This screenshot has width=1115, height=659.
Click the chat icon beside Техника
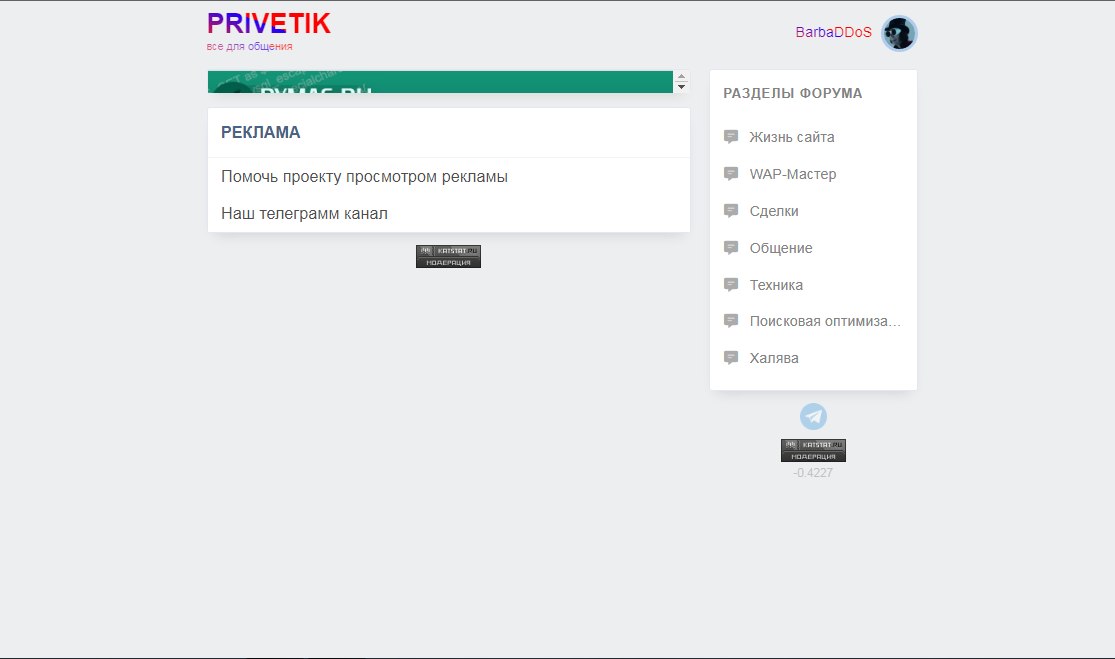coord(731,285)
